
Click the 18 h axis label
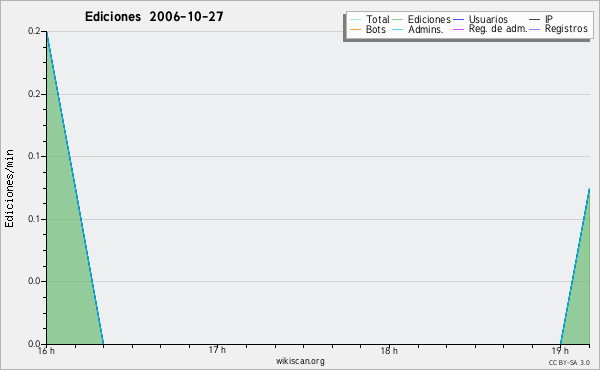[x=389, y=351]
